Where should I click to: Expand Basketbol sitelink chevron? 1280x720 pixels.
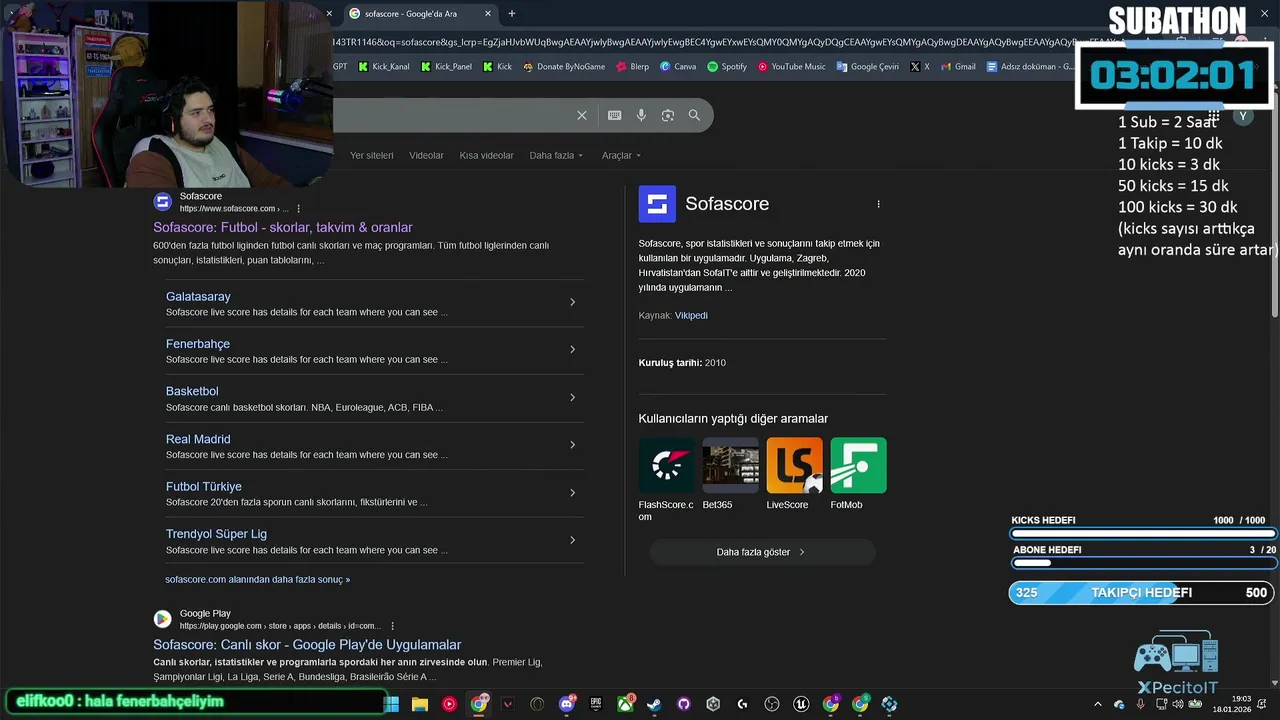tap(572, 398)
